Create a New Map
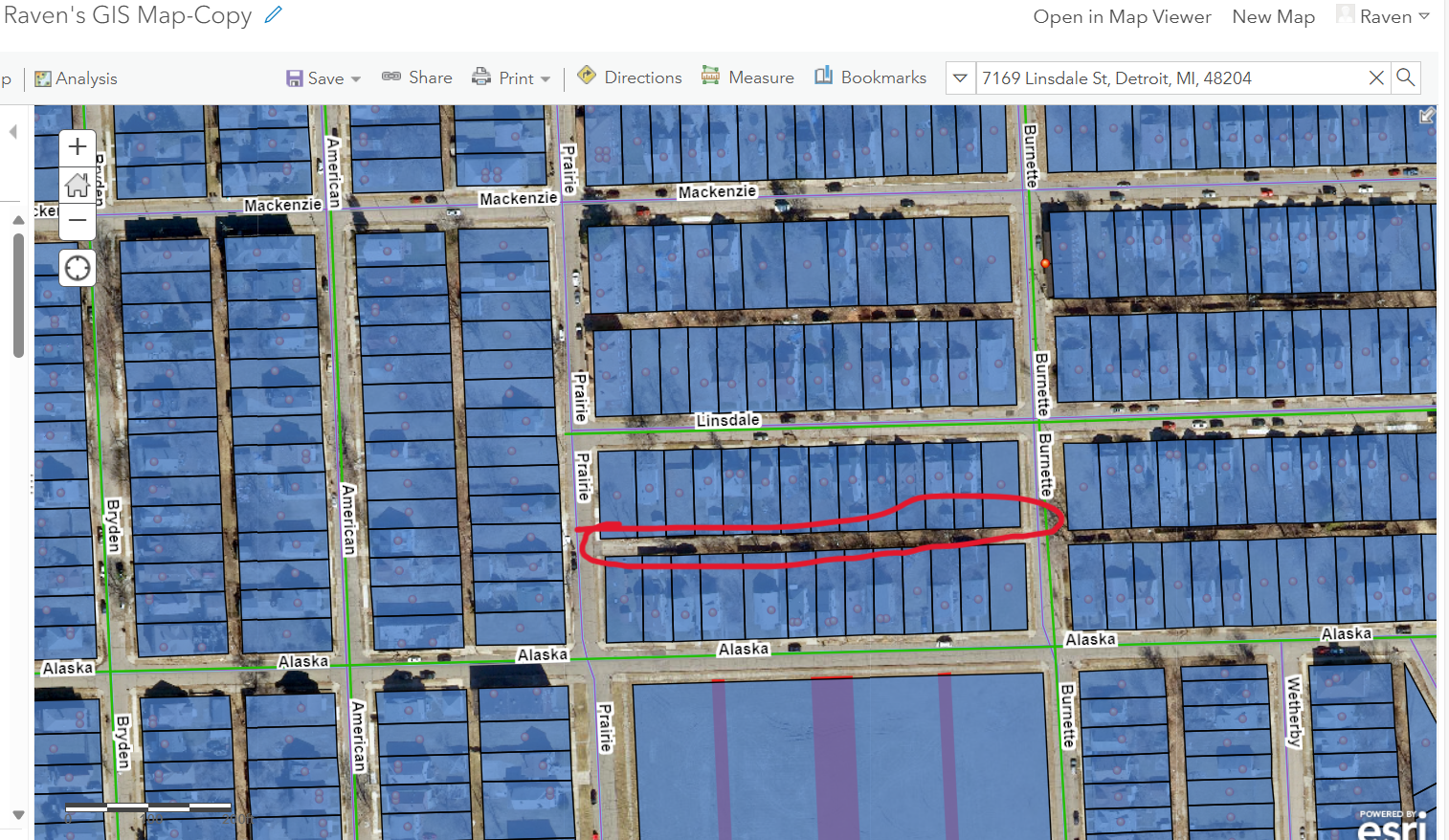Screen dimensions: 1449x840 (x=1273, y=16)
